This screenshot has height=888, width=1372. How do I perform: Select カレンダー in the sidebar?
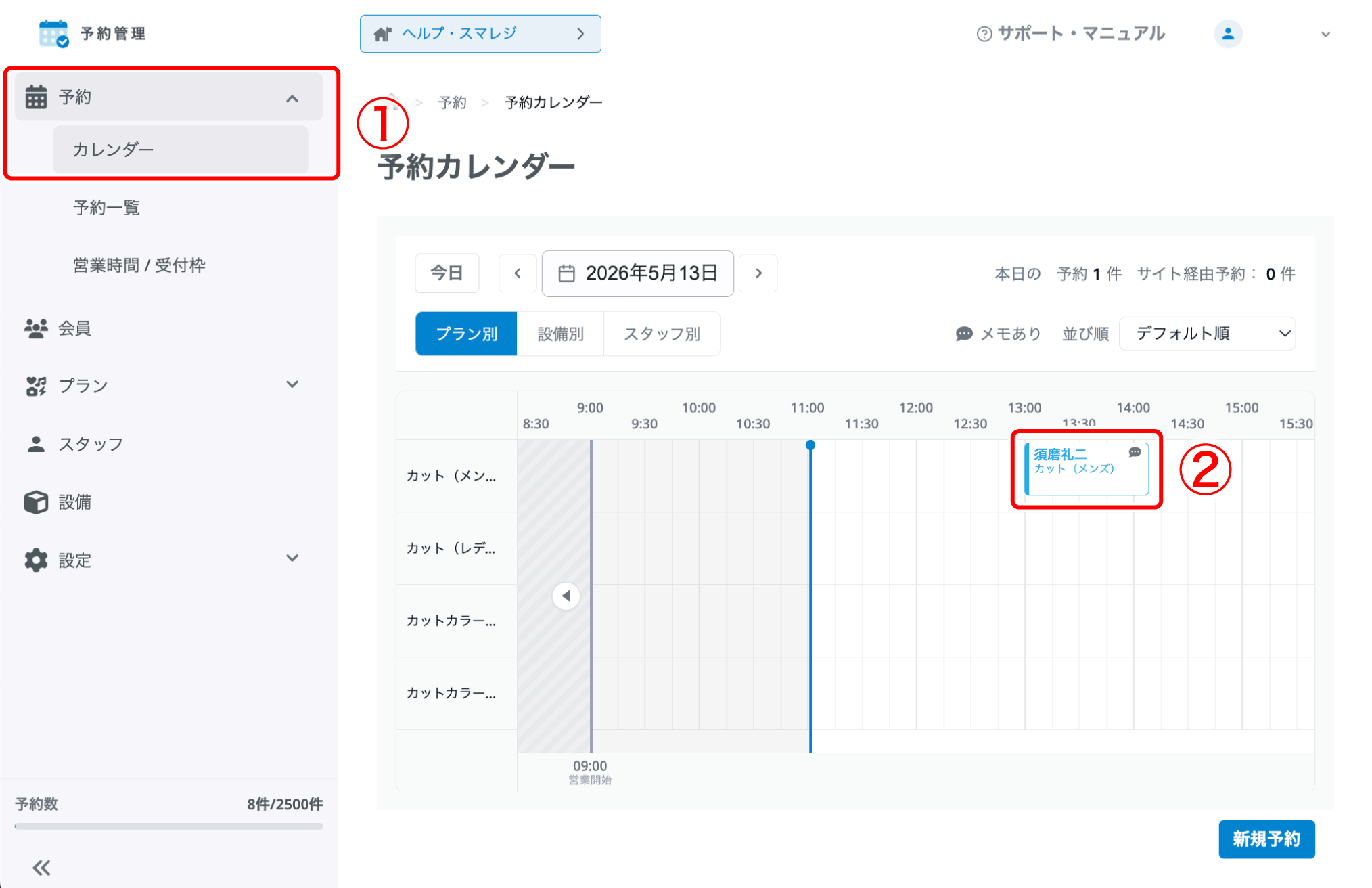coord(181,150)
